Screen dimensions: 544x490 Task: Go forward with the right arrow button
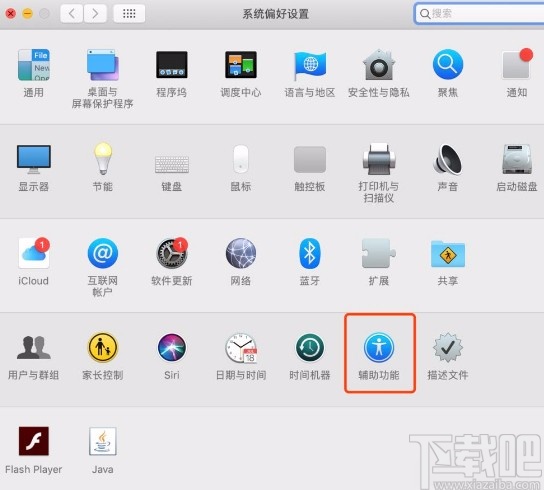[x=95, y=14]
